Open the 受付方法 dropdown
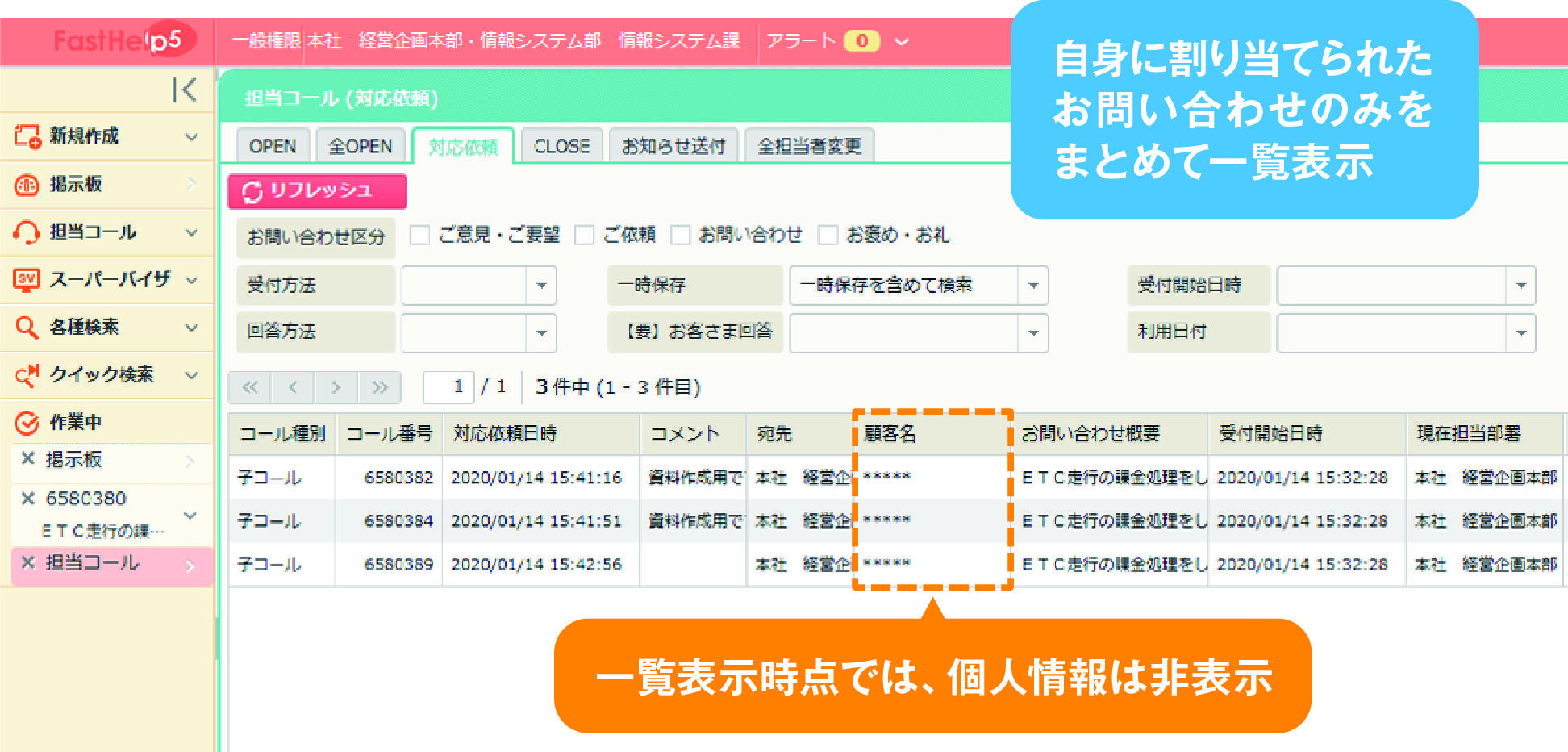The width and height of the screenshot is (1568, 752). [x=540, y=285]
